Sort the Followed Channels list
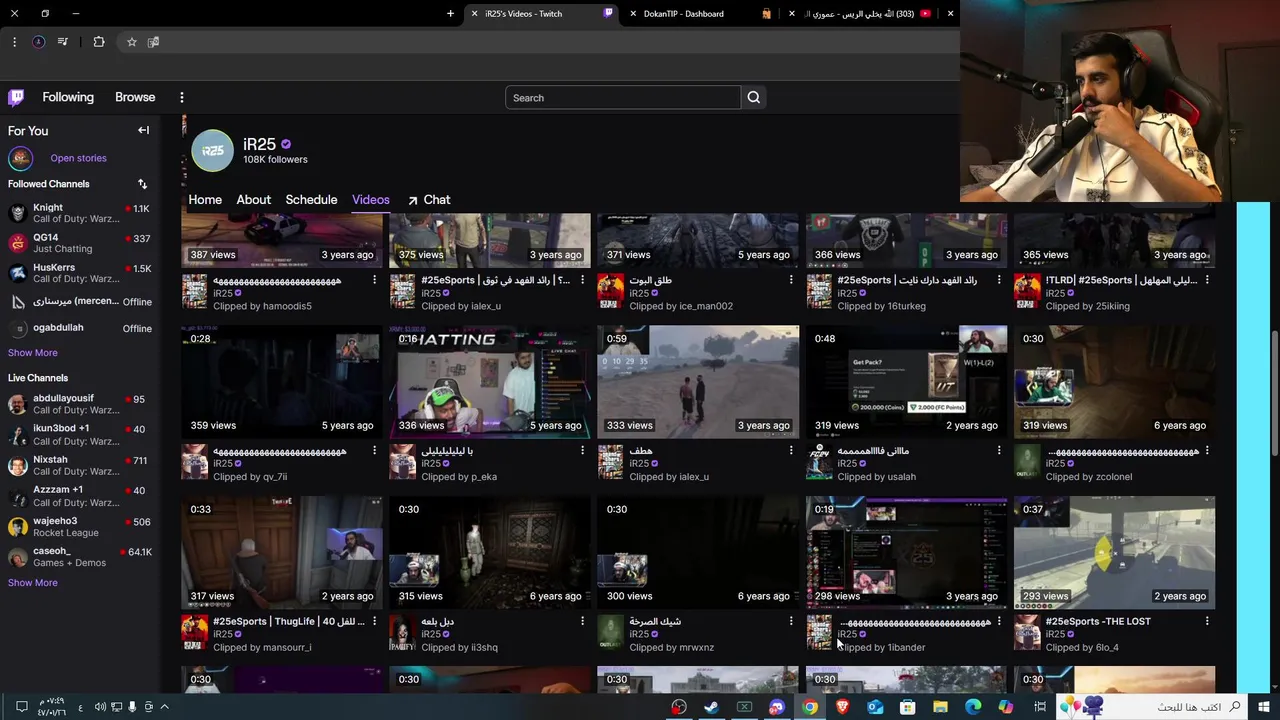The image size is (1280, 720). coord(142,184)
